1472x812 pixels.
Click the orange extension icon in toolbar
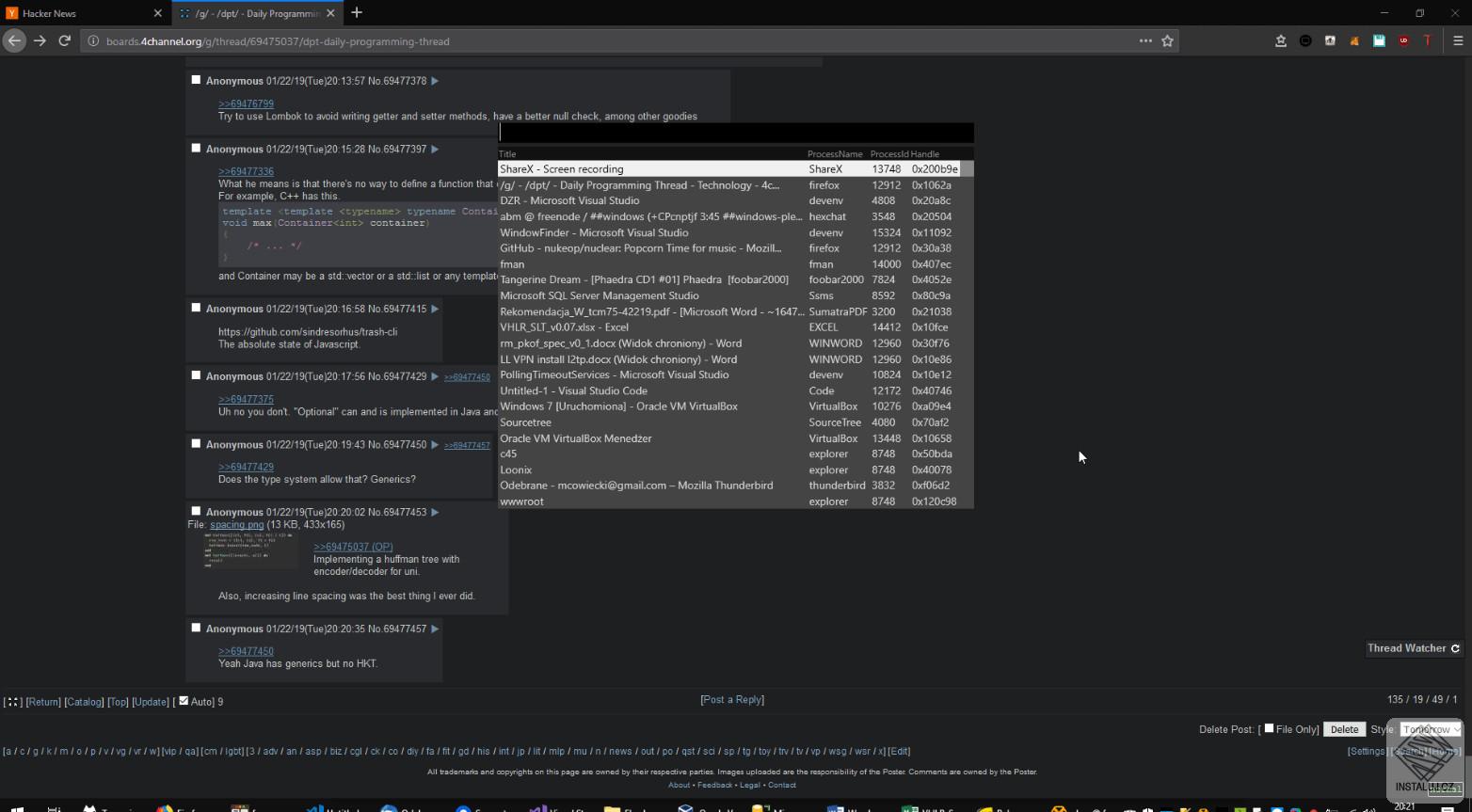point(1354,41)
